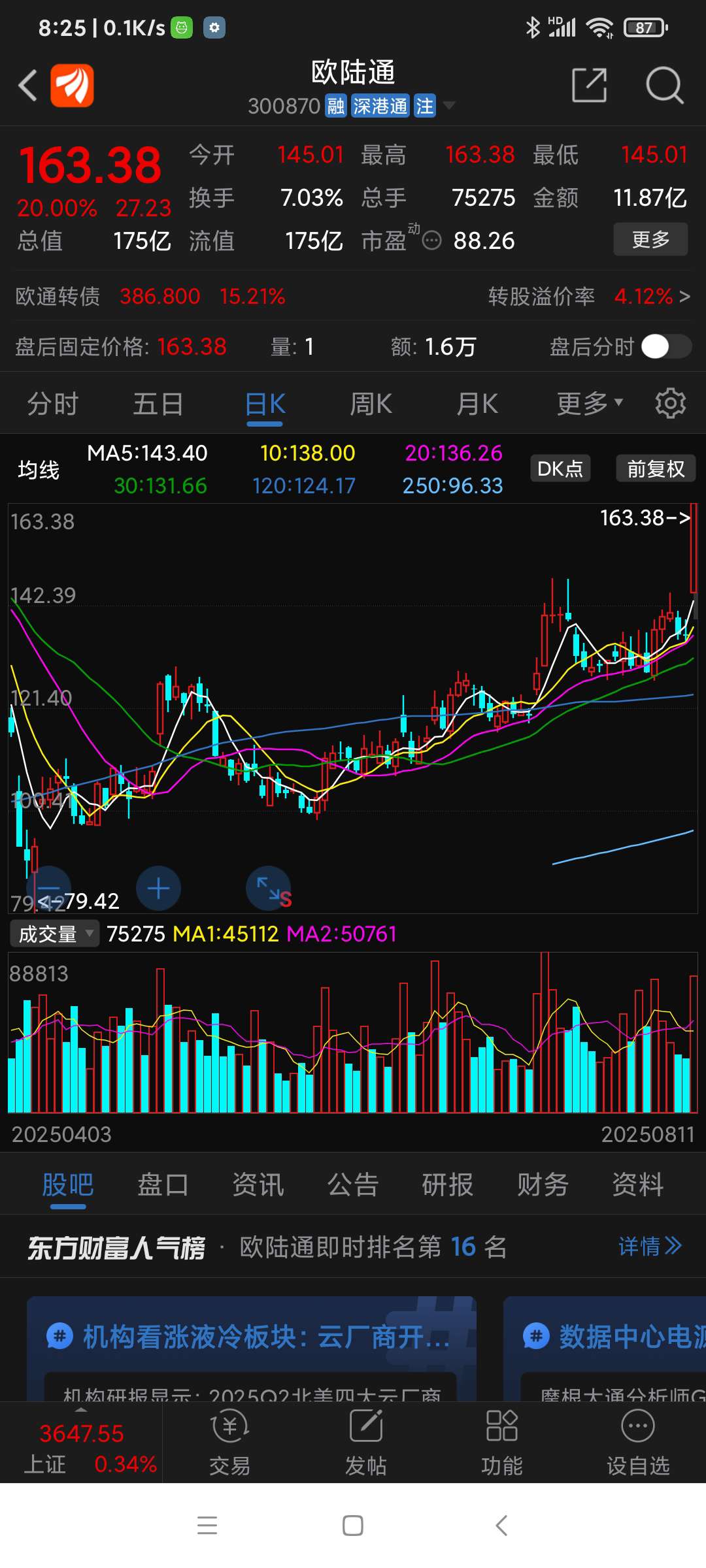
Task: Switch to the 资料 tab
Action: (x=638, y=1184)
